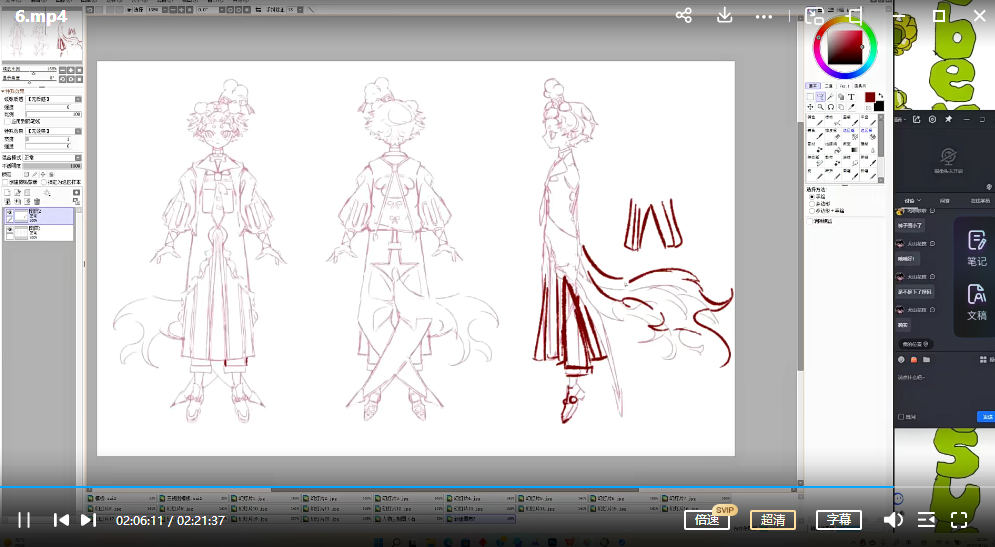Enter fullscreen mode for the video
The width and height of the screenshot is (995, 547).
959,520
